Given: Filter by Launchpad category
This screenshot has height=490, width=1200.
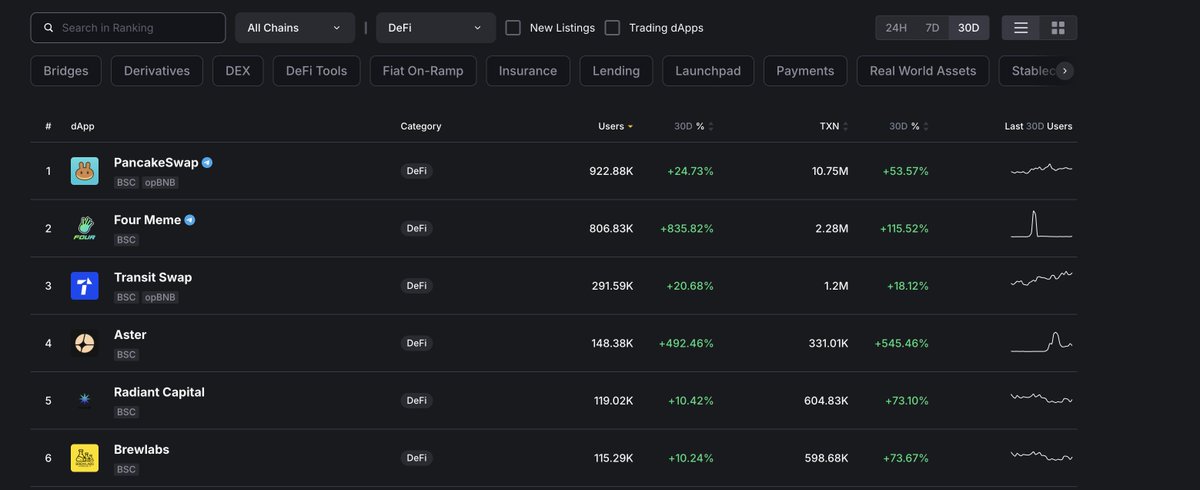Looking at the screenshot, I should point(708,71).
